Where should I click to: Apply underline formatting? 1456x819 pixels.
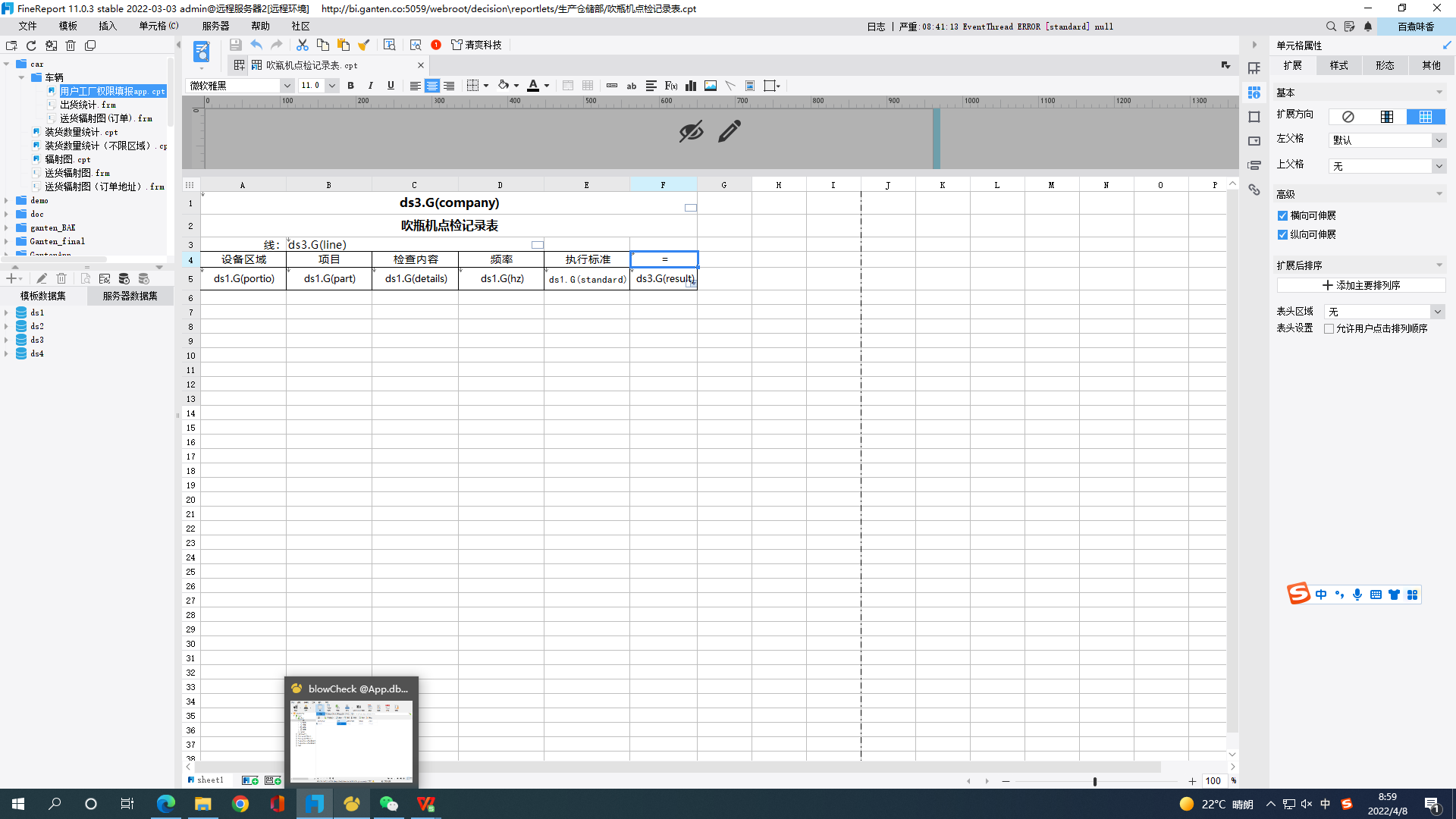click(x=391, y=86)
